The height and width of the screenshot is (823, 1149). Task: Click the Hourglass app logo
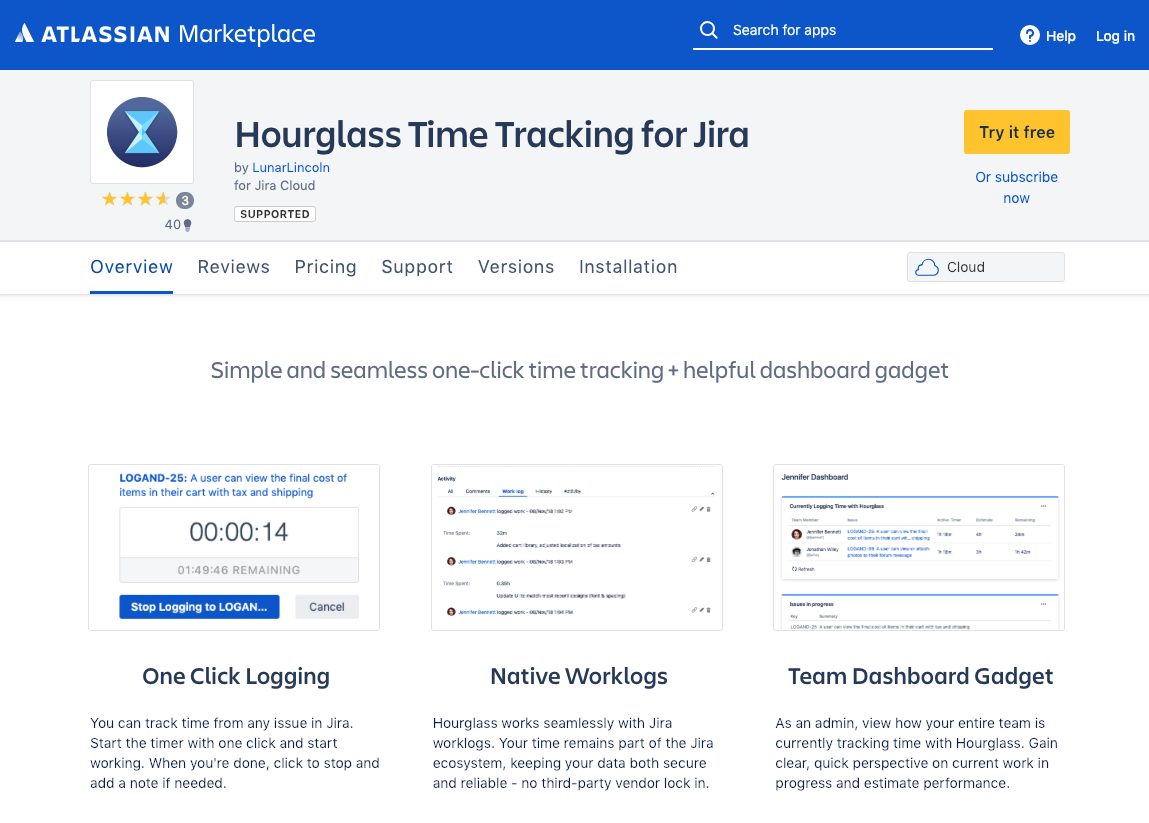tap(142, 132)
